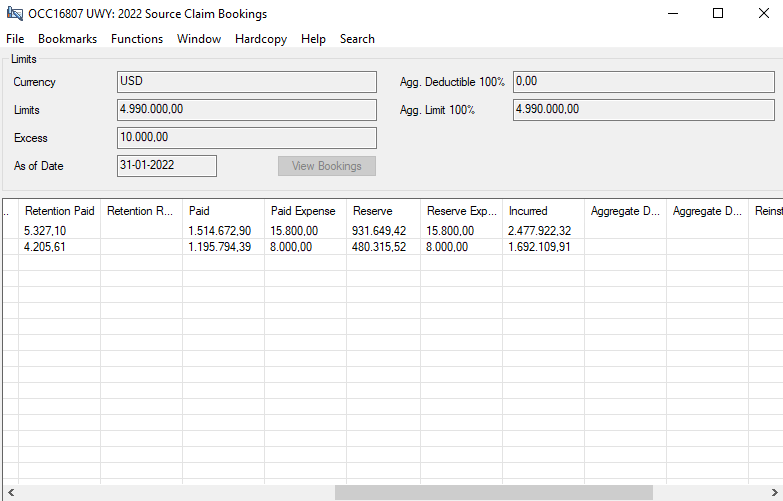This screenshot has height=501, width=783.
Task: Click the Paid Expense column header
Action: pos(305,211)
